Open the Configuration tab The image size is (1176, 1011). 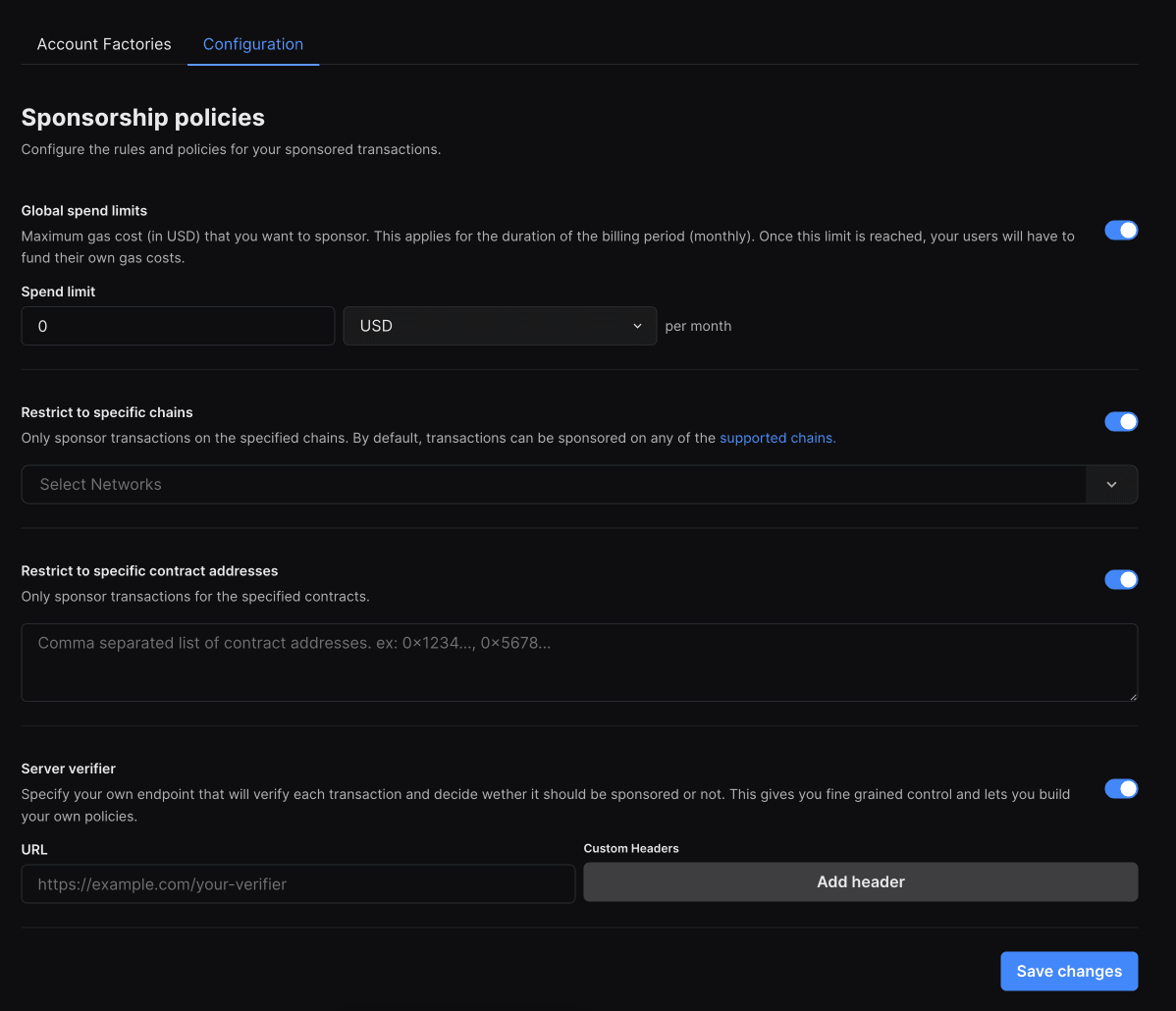coord(253,44)
